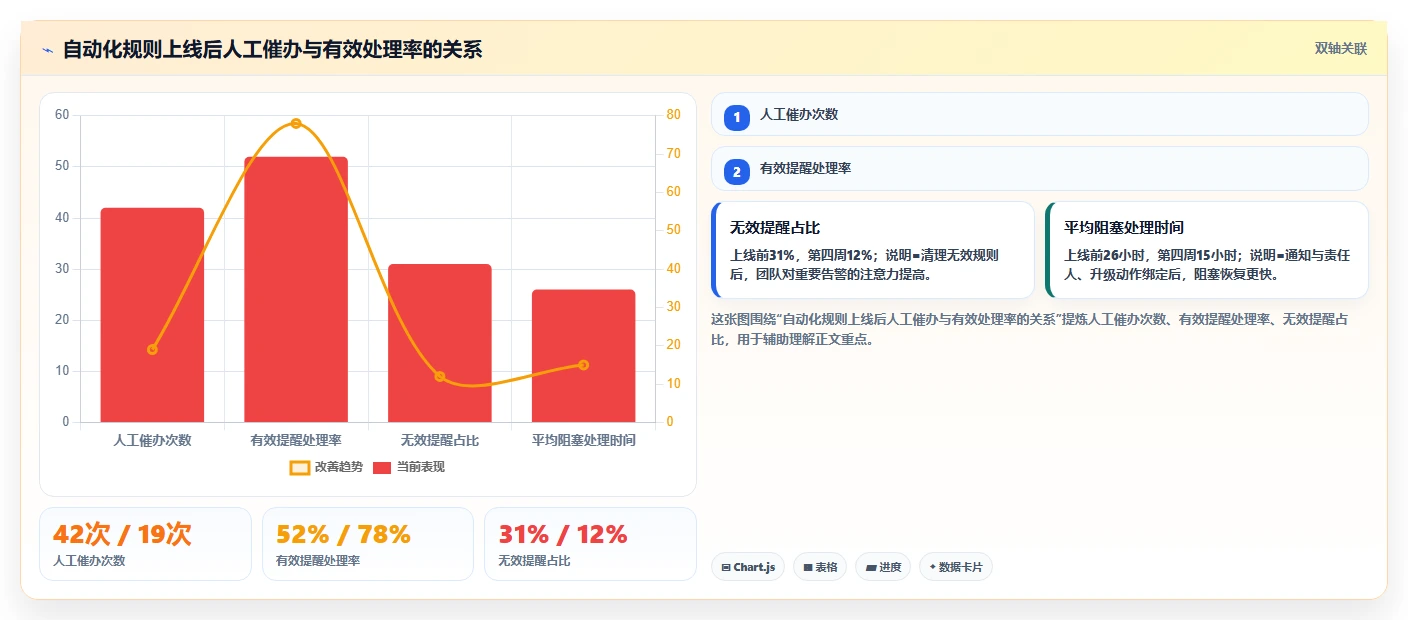Select the 平均阻塞处理时间 info card heading

click(x=1124, y=228)
